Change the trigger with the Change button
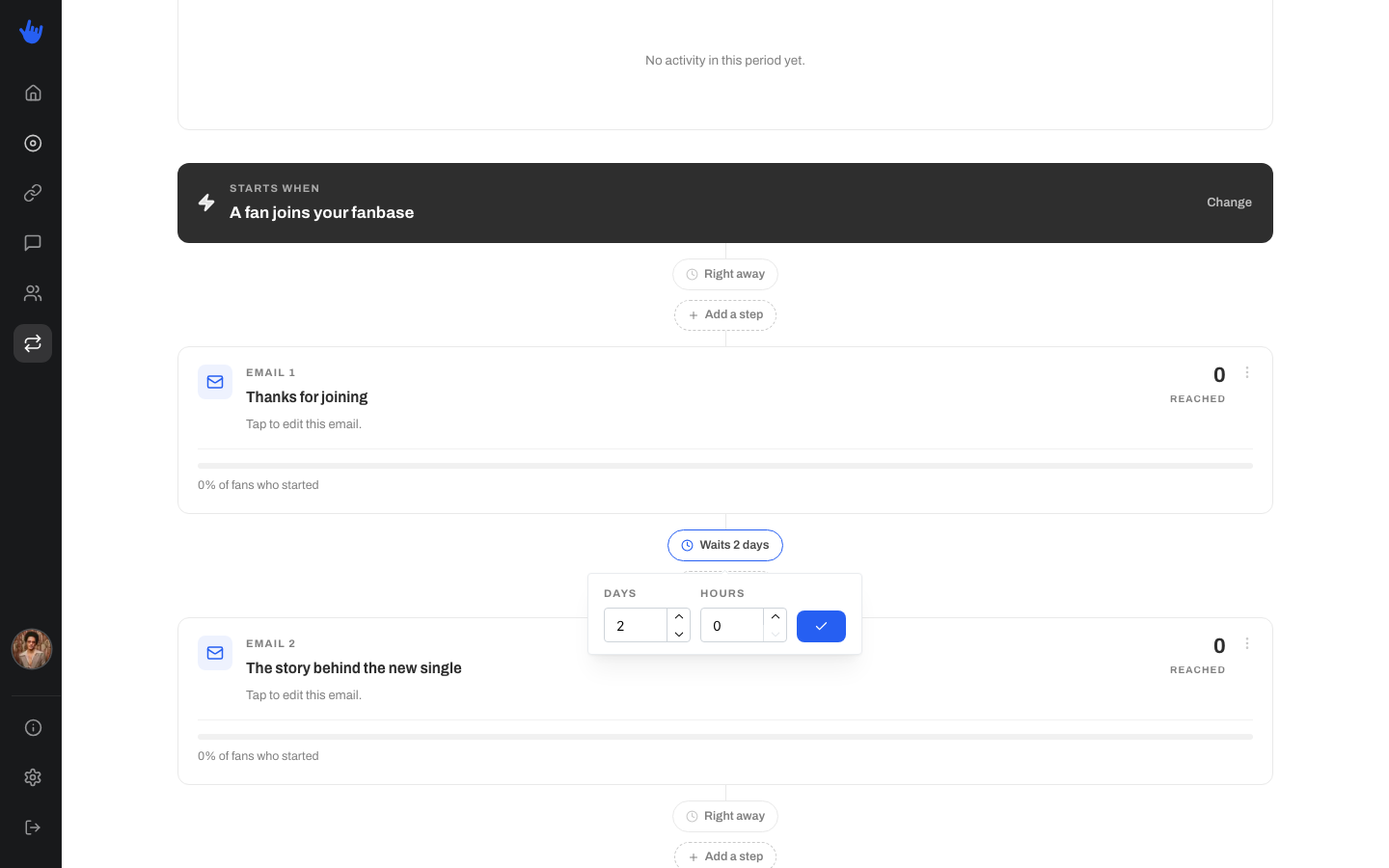Viewport: 1389px width, 868px height. click(1229, 203)
